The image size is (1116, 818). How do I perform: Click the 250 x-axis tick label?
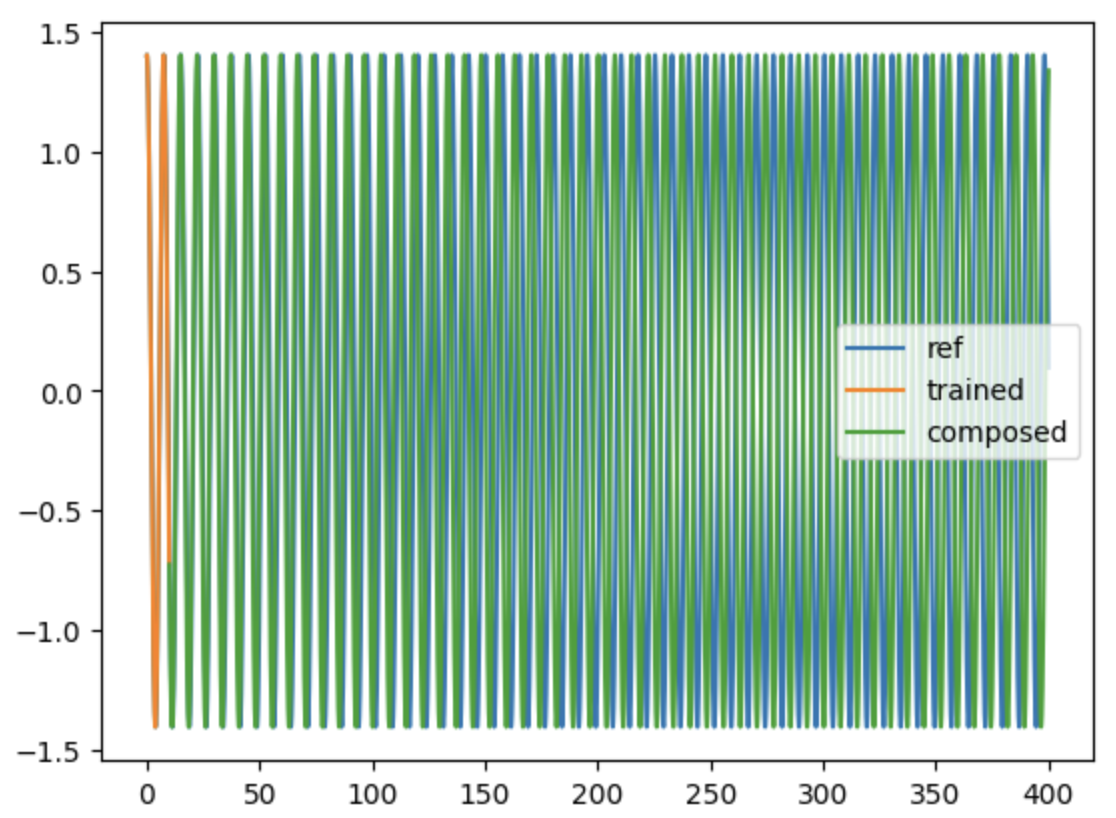[x=711, y=787]
